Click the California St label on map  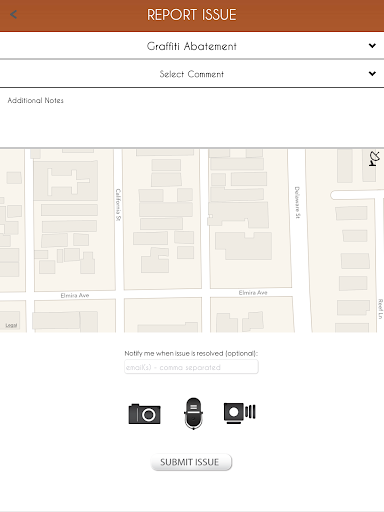click(x=118, y=205)
